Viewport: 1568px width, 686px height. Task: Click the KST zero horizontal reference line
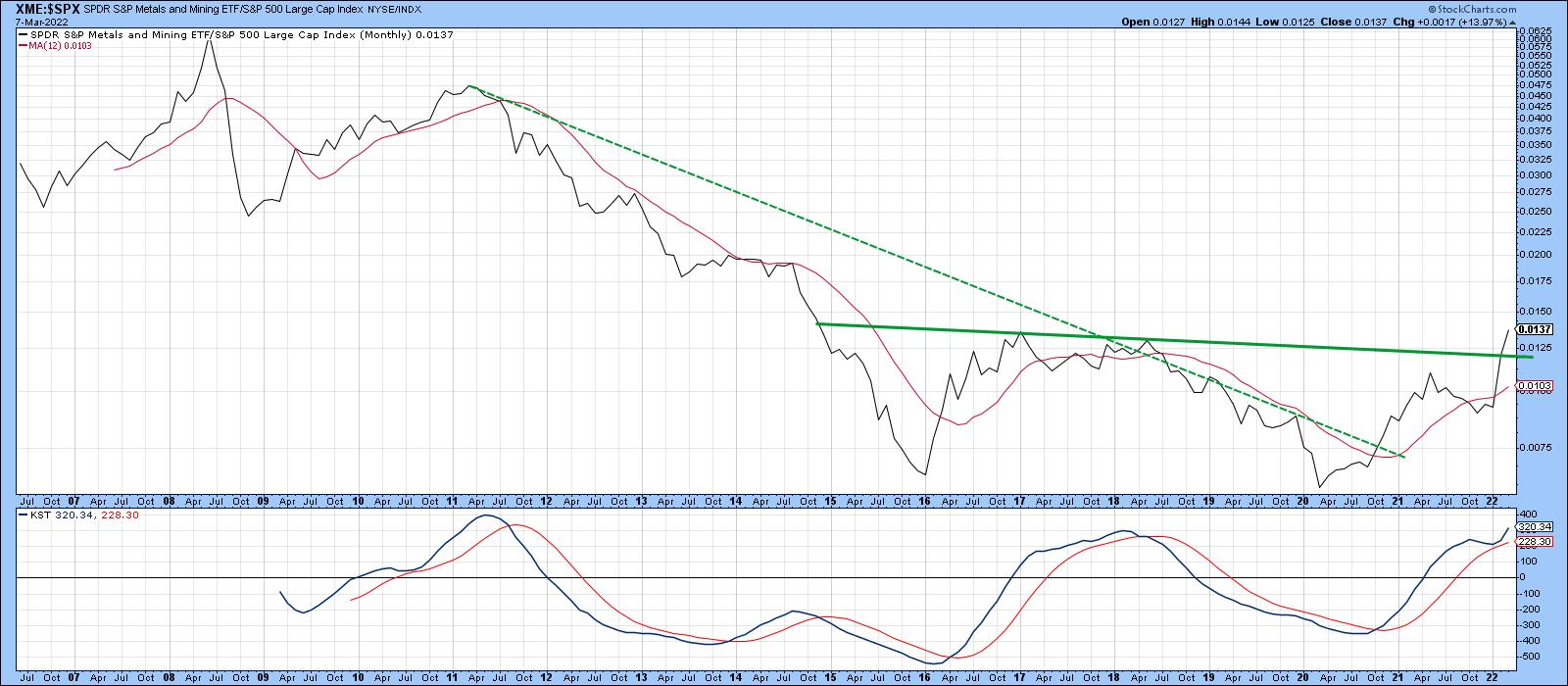click(764, 577)
